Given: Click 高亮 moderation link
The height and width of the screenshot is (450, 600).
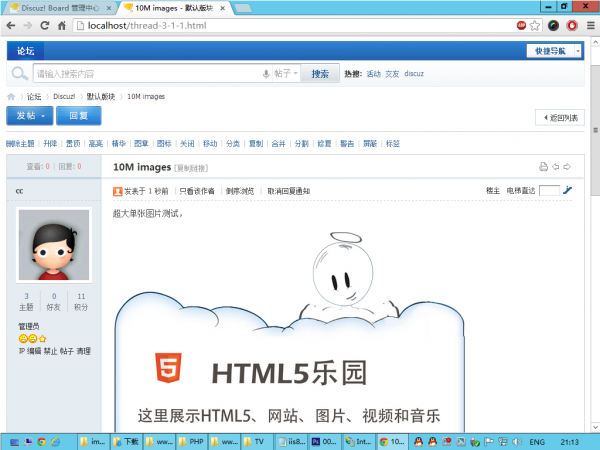Looking at the screenshot, I should point(96,144).
